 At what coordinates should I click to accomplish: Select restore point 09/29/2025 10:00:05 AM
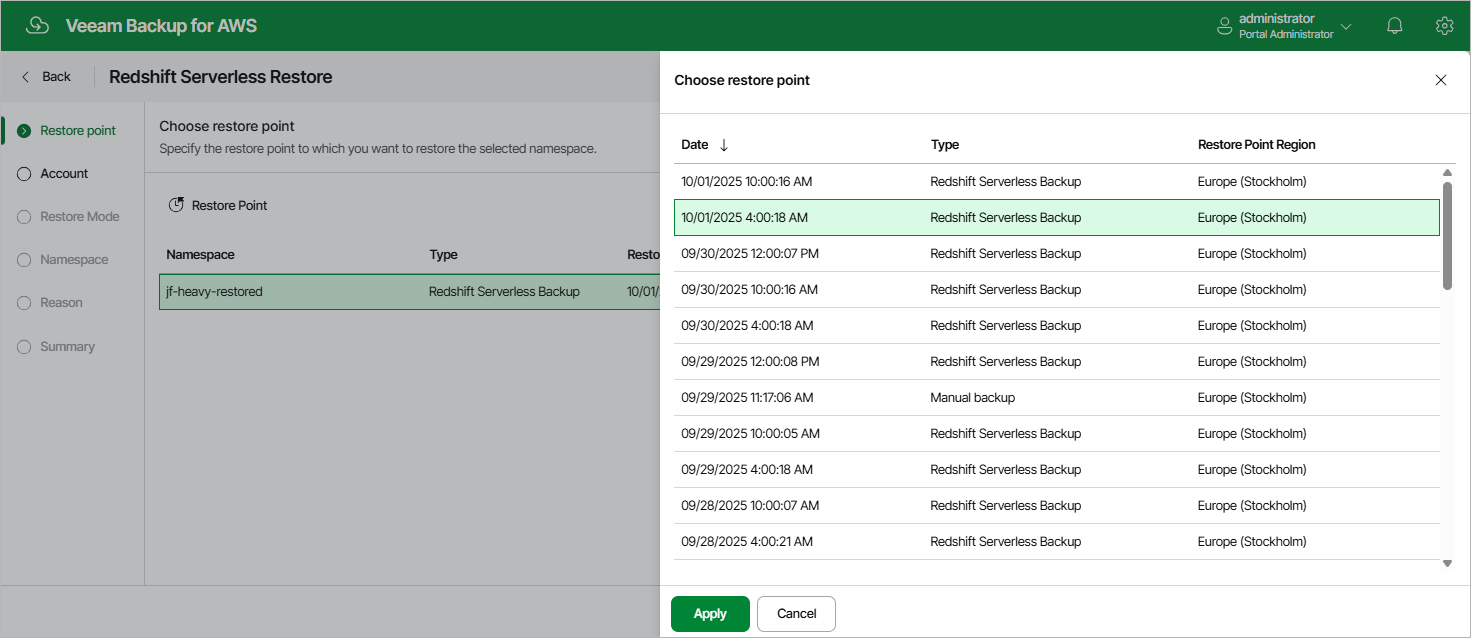[1057, 434]
